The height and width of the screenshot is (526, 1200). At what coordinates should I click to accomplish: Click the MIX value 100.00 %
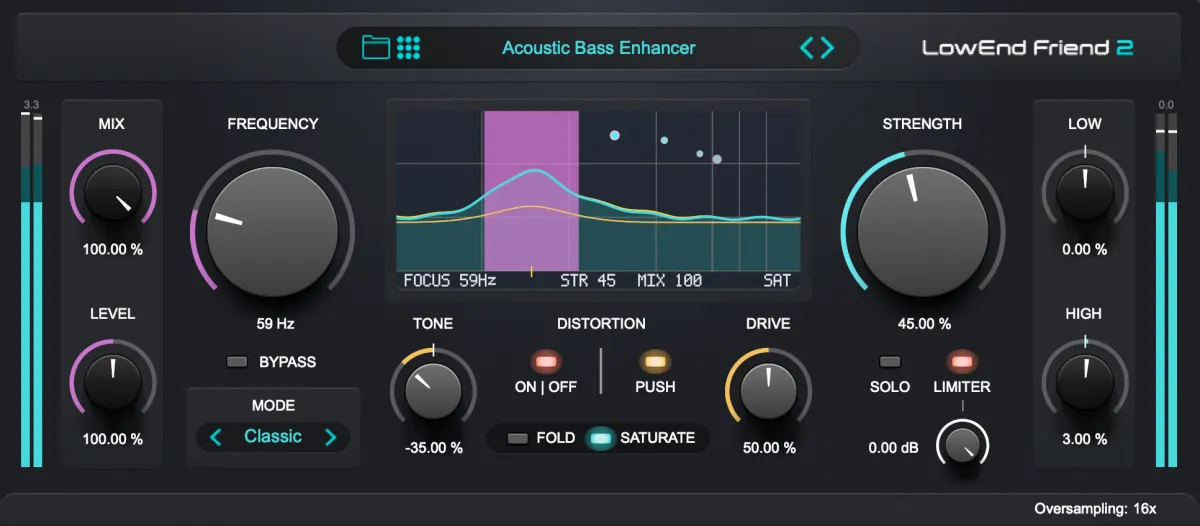point(113,249)
